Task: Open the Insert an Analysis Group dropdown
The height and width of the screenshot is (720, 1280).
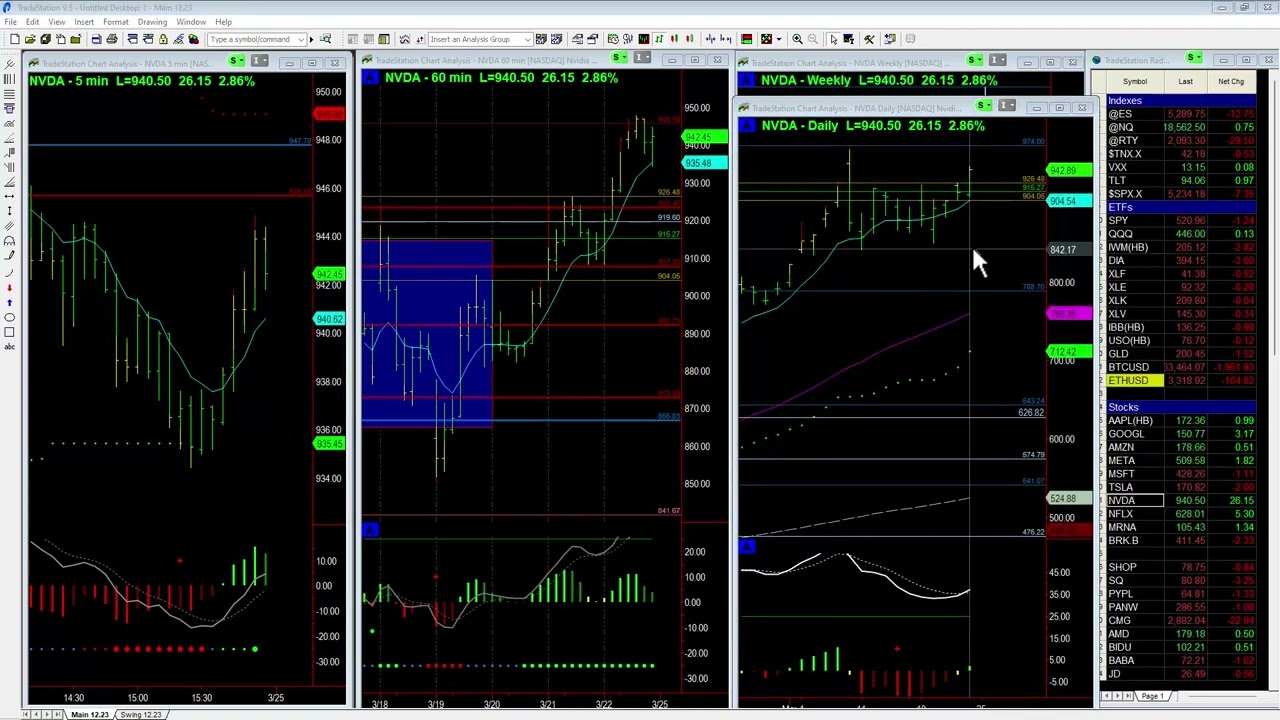Action: pos(528,38)
